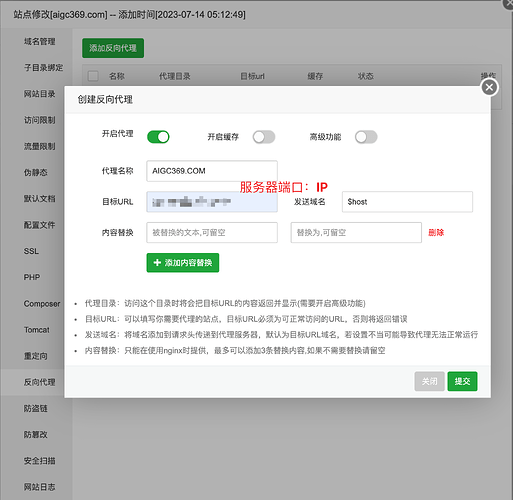Viewport: 513px width, 500px height.
Task: Enable the 开启缓存 switch
Action: [264, 137]
